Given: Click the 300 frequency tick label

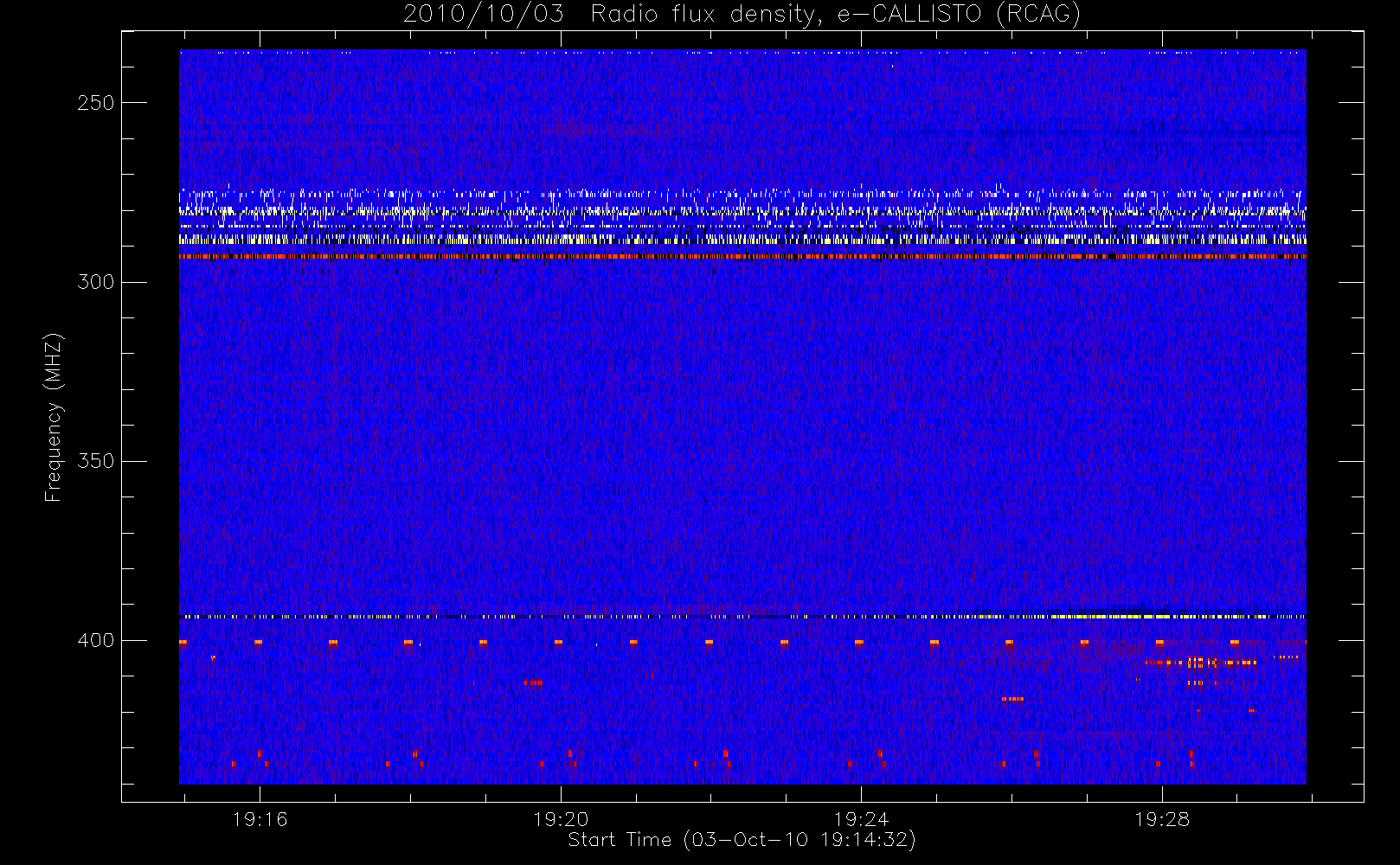Looking at the screenshot, I should coord(95,282).
